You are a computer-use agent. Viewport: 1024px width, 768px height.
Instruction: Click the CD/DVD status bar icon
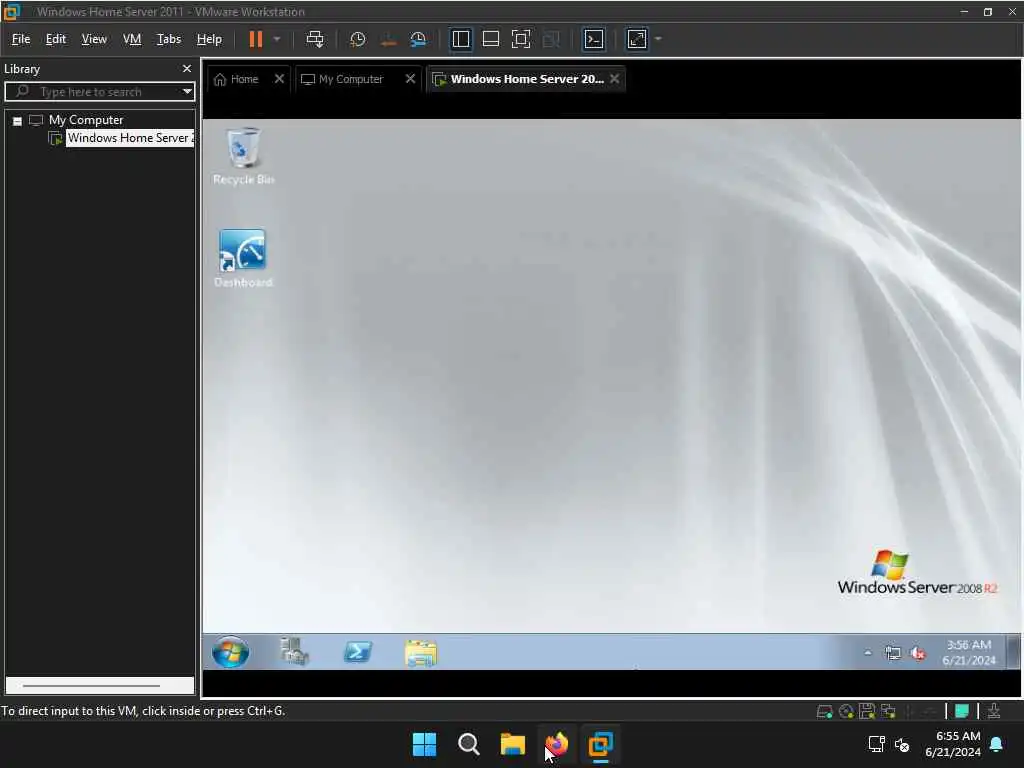846,711
